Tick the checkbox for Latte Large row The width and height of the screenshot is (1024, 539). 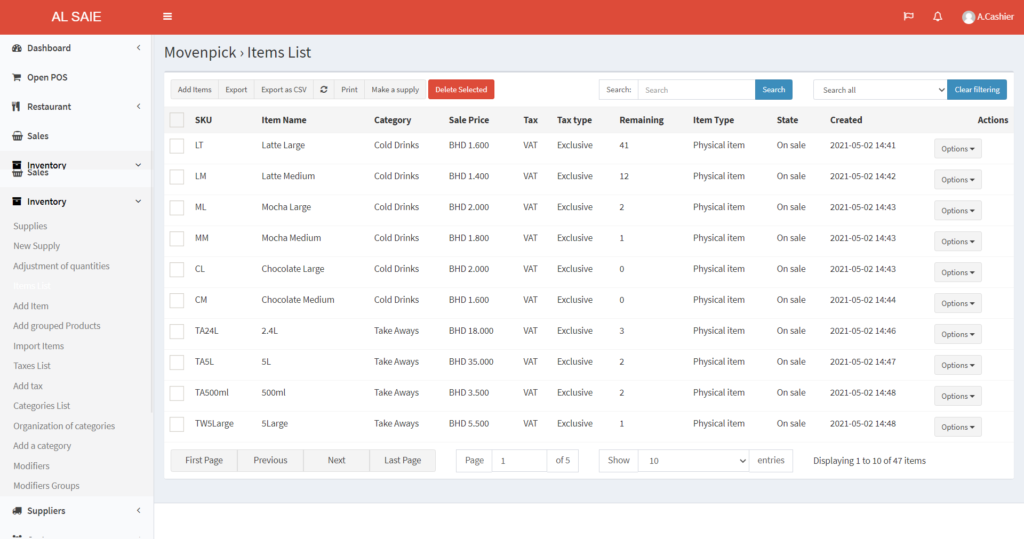[x=177, y=146]
